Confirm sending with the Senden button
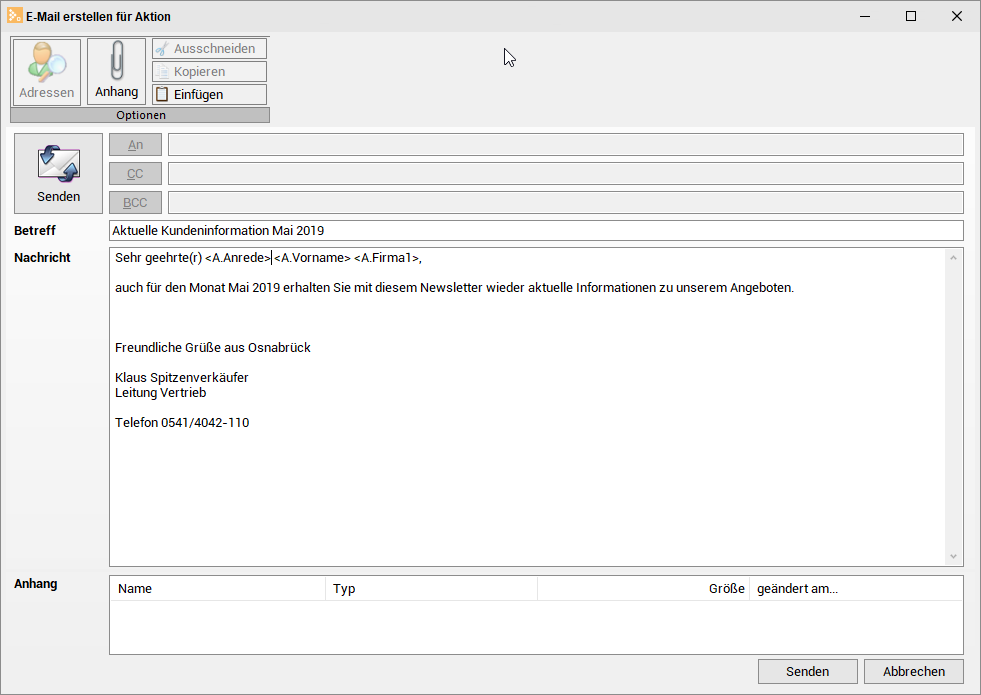 point(807,671)
